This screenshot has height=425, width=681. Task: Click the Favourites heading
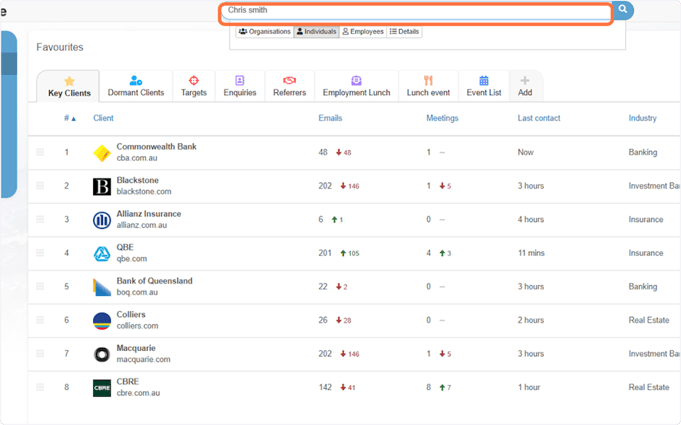pyautogui.click(x=60, y=47)
